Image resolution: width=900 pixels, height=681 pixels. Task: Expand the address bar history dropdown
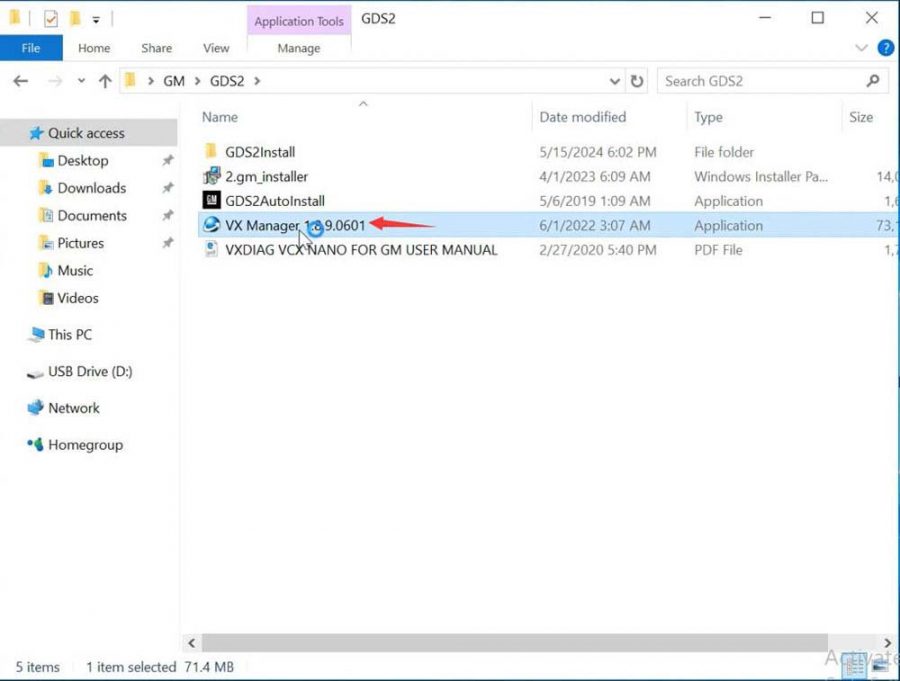(x=614, y=81)
